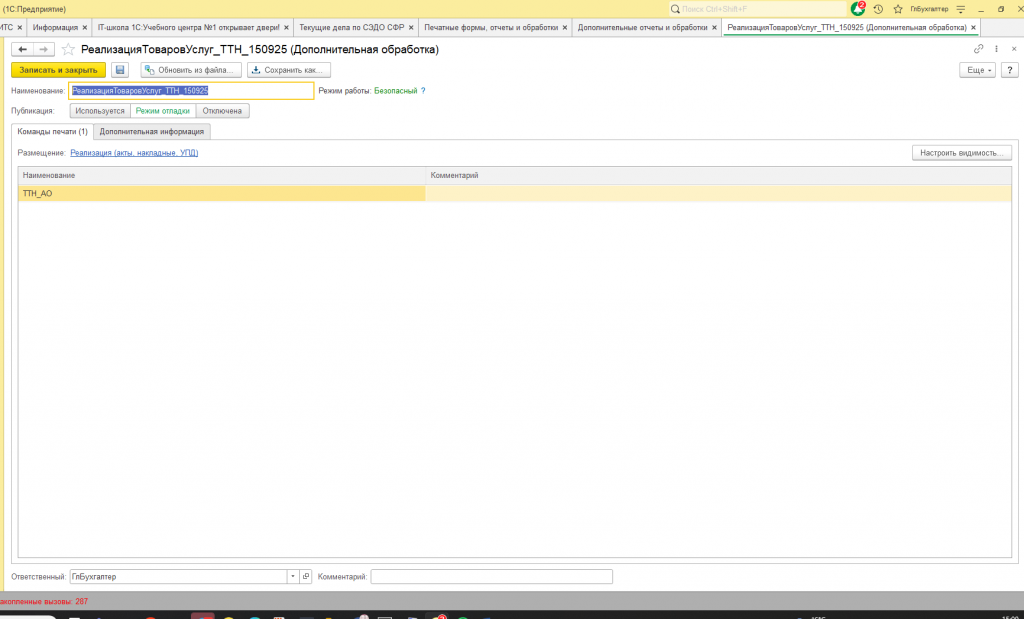Click ГлБухгалтер user name in title bar
This screenshot has height=619, width=1024.
click(x=929, y=9)
